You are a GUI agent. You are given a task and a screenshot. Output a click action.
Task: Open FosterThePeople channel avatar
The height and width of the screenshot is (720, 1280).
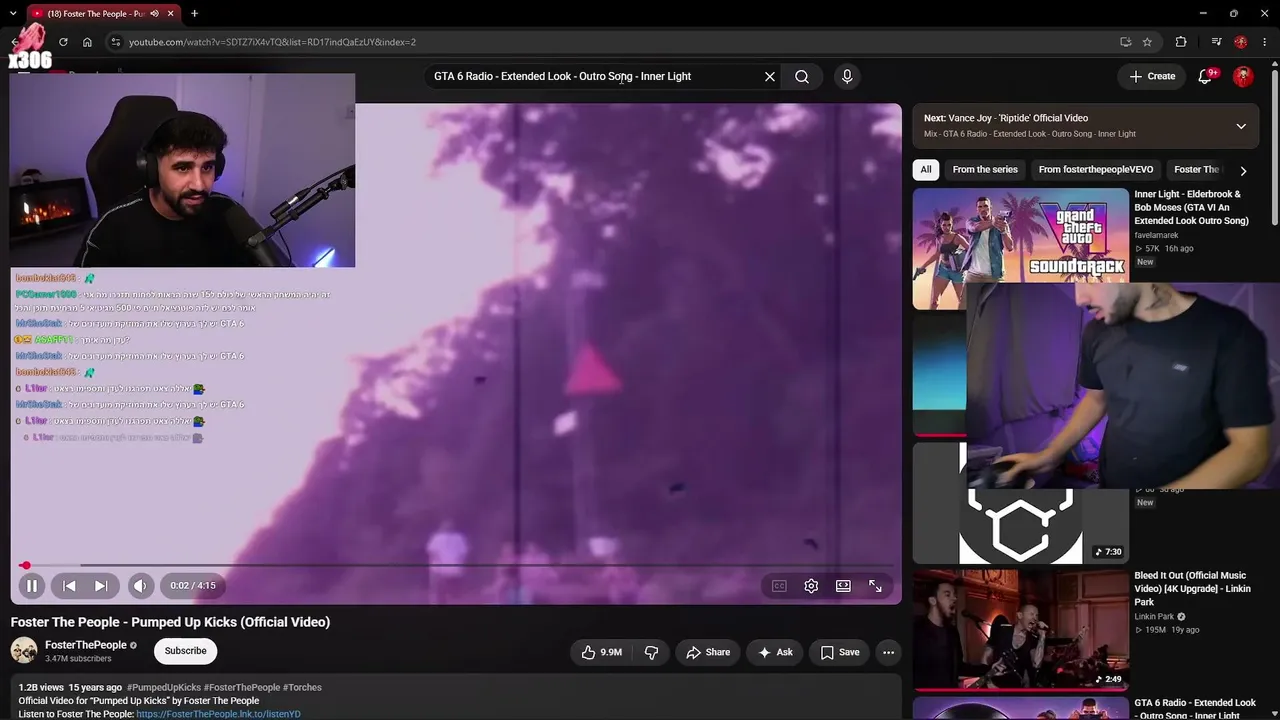[24, 651]
